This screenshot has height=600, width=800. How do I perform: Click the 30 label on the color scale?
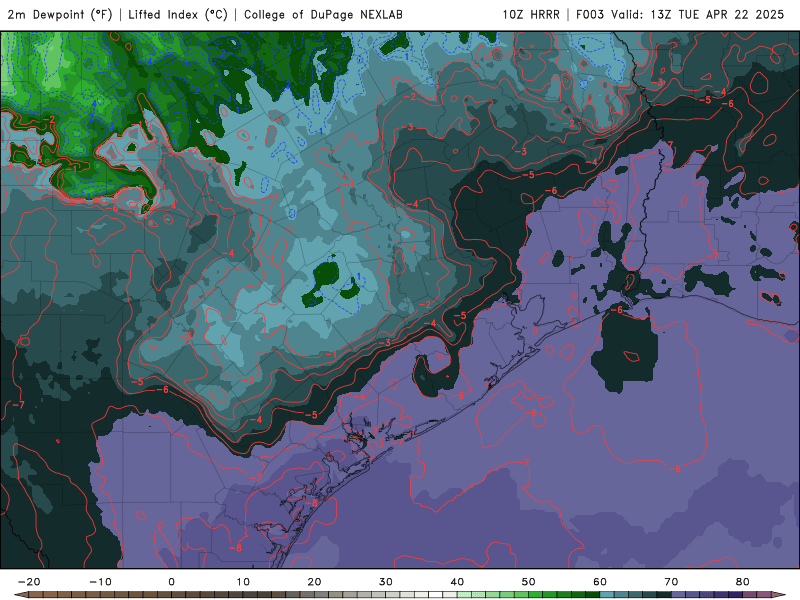tap(386, 582)
